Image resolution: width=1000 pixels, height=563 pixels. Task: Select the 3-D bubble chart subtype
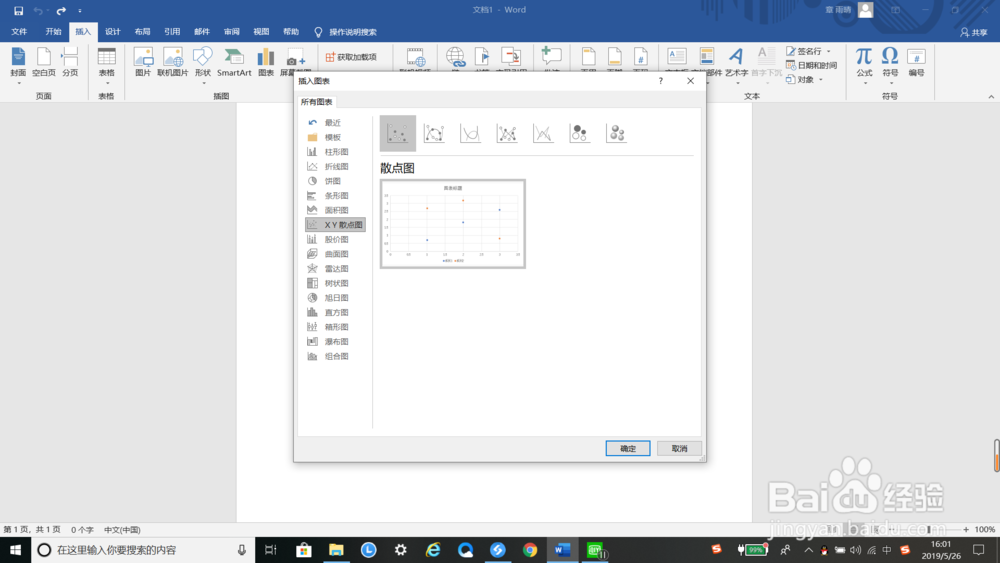(616, 133)
